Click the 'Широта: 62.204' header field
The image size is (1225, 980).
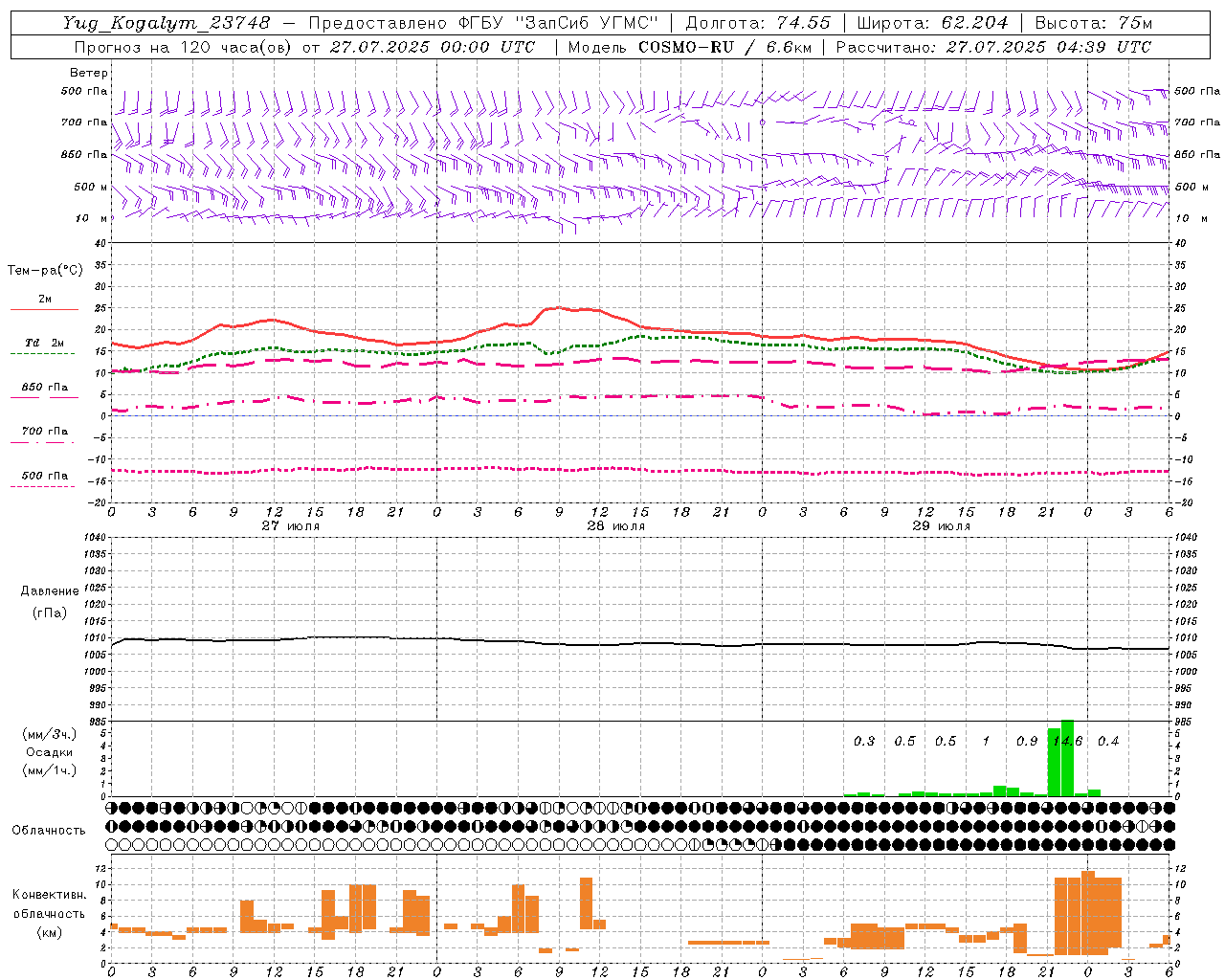click(x=932, y=23)
